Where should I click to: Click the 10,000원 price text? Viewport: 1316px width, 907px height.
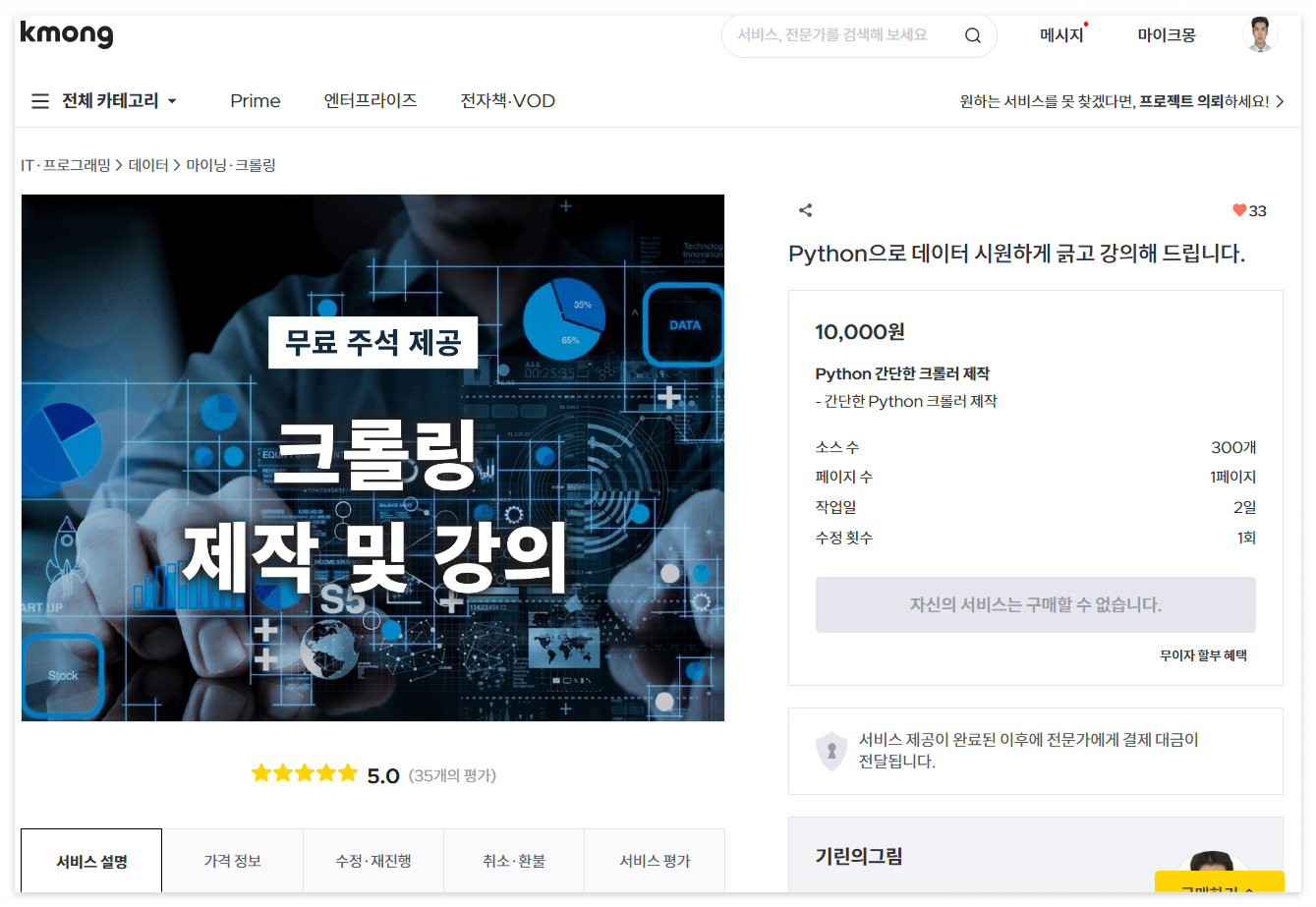(860, 332)
